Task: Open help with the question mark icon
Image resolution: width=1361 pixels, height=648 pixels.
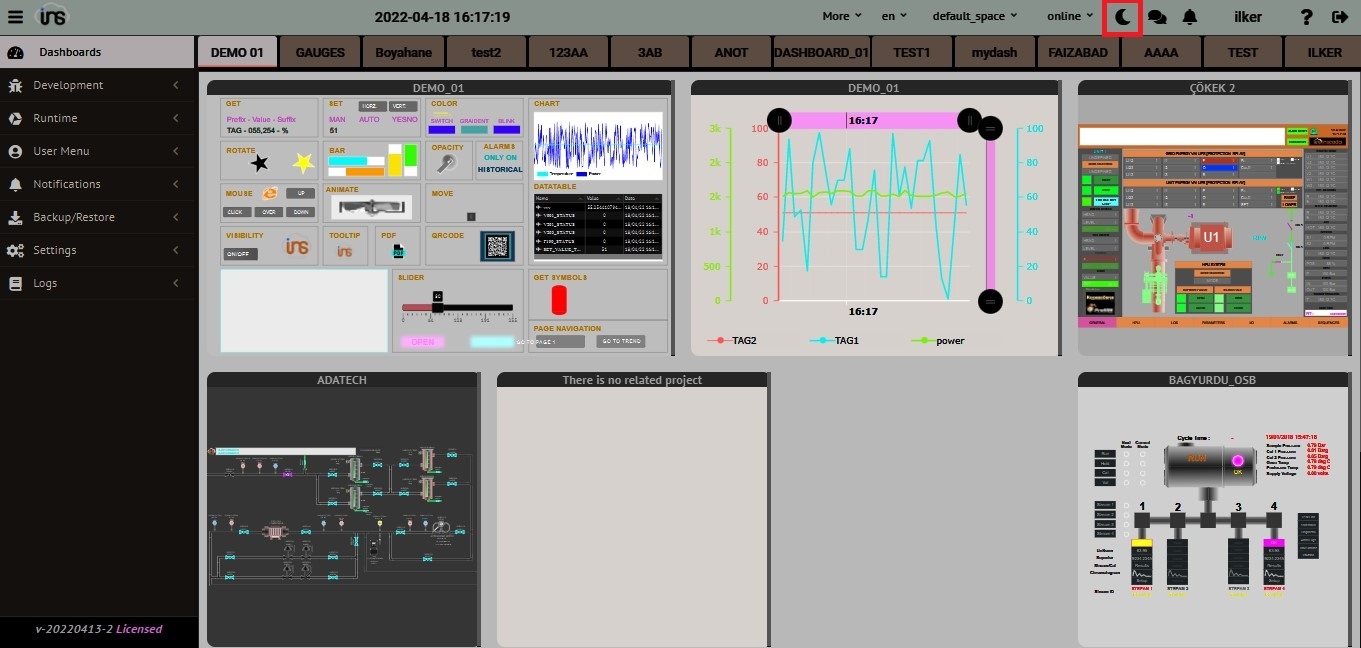Action: [x=1306, y=17]
